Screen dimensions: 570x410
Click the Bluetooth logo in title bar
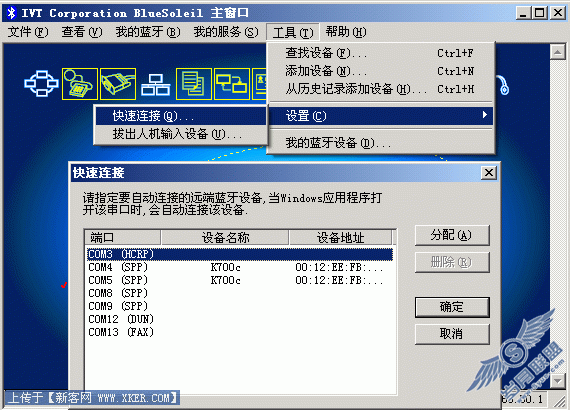[12, 13]
